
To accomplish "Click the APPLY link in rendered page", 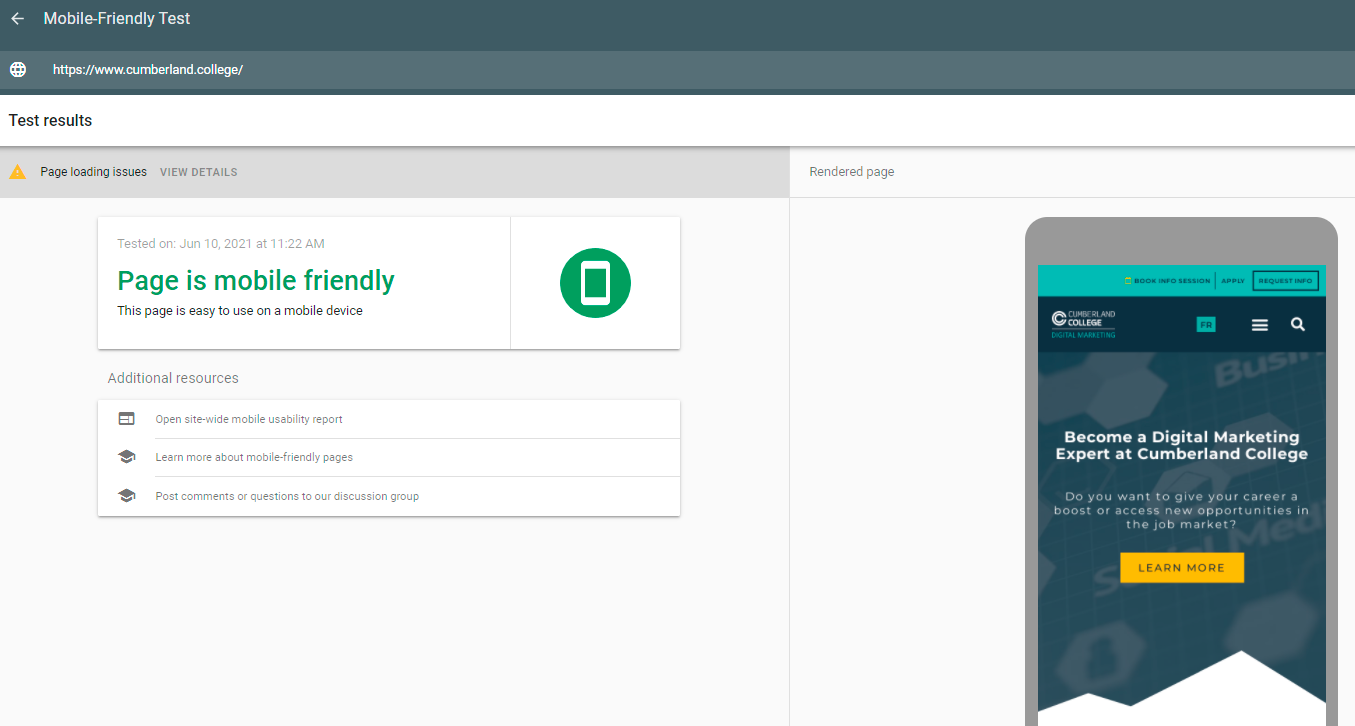I will [x=1233, y=281].
